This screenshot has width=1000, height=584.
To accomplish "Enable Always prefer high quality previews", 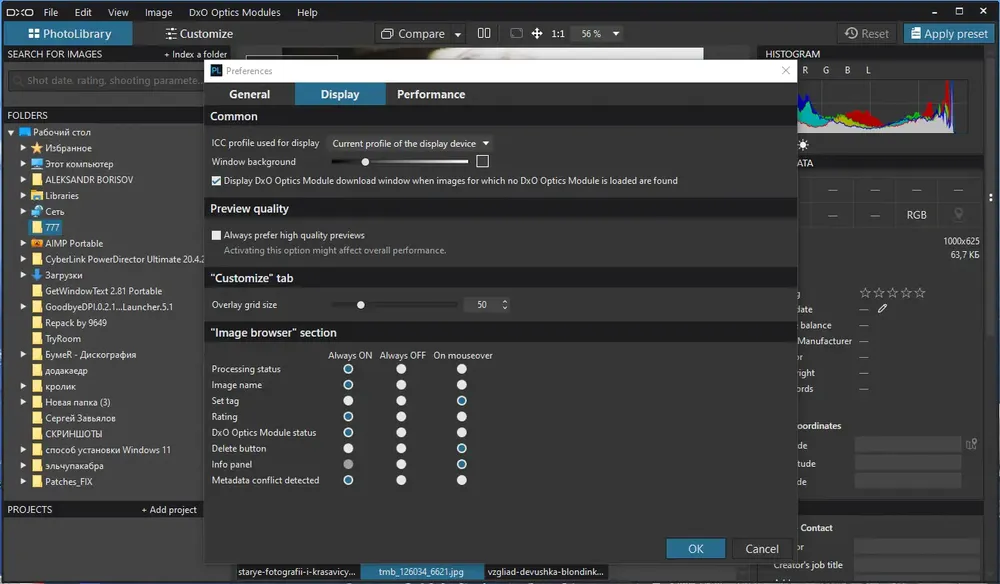I will click(x=216, y=235).
